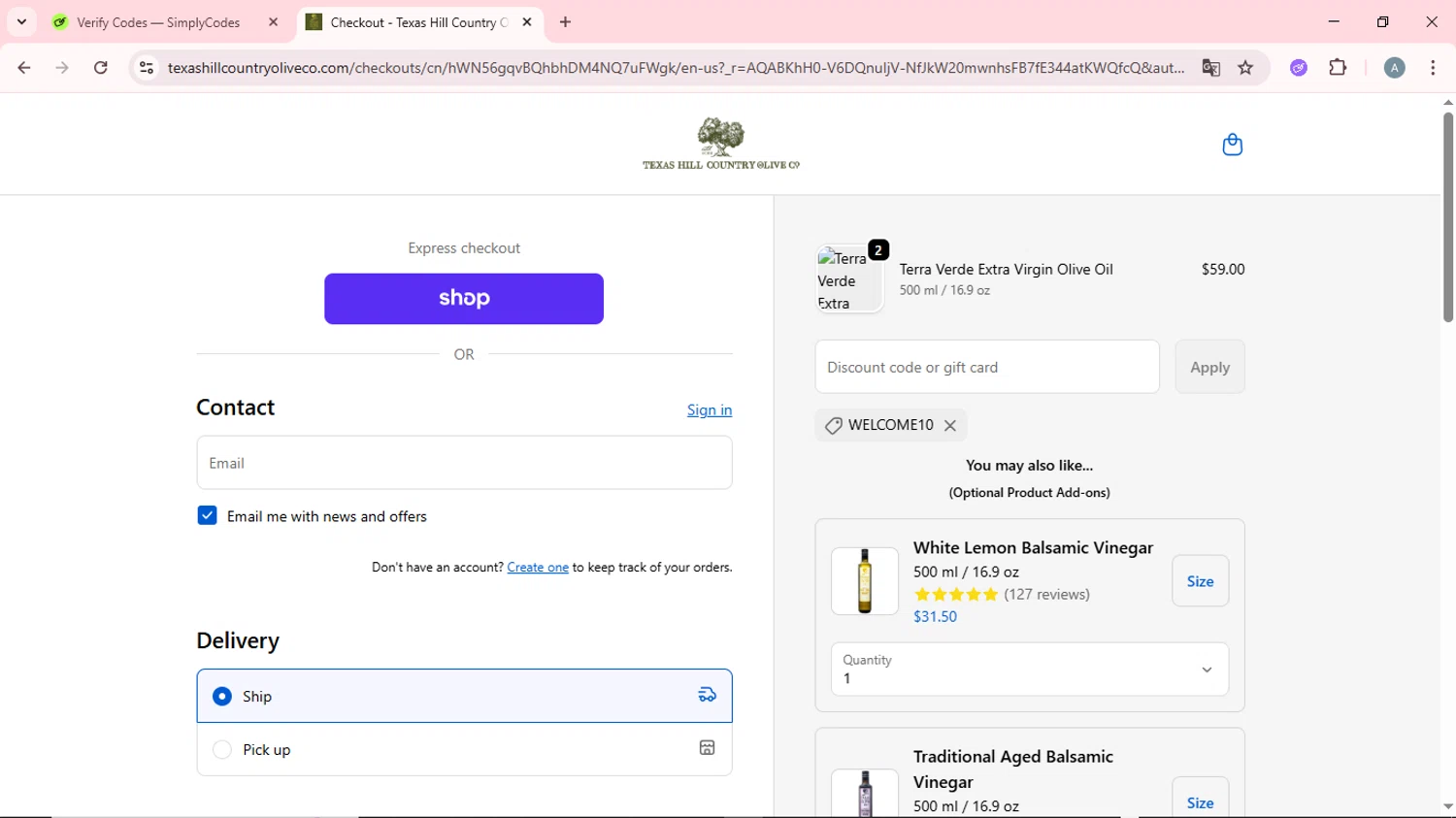The height and width of the screenshot is (818, 1456).
Task: Open the purple extension icon in toolbar
Action: tap(1299, 68)
